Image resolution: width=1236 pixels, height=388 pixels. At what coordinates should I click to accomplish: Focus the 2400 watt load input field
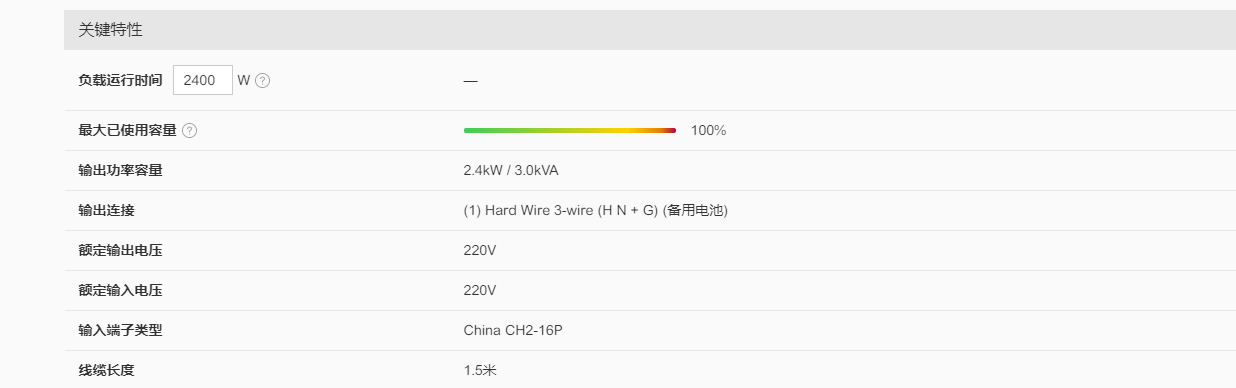point(203,81)
